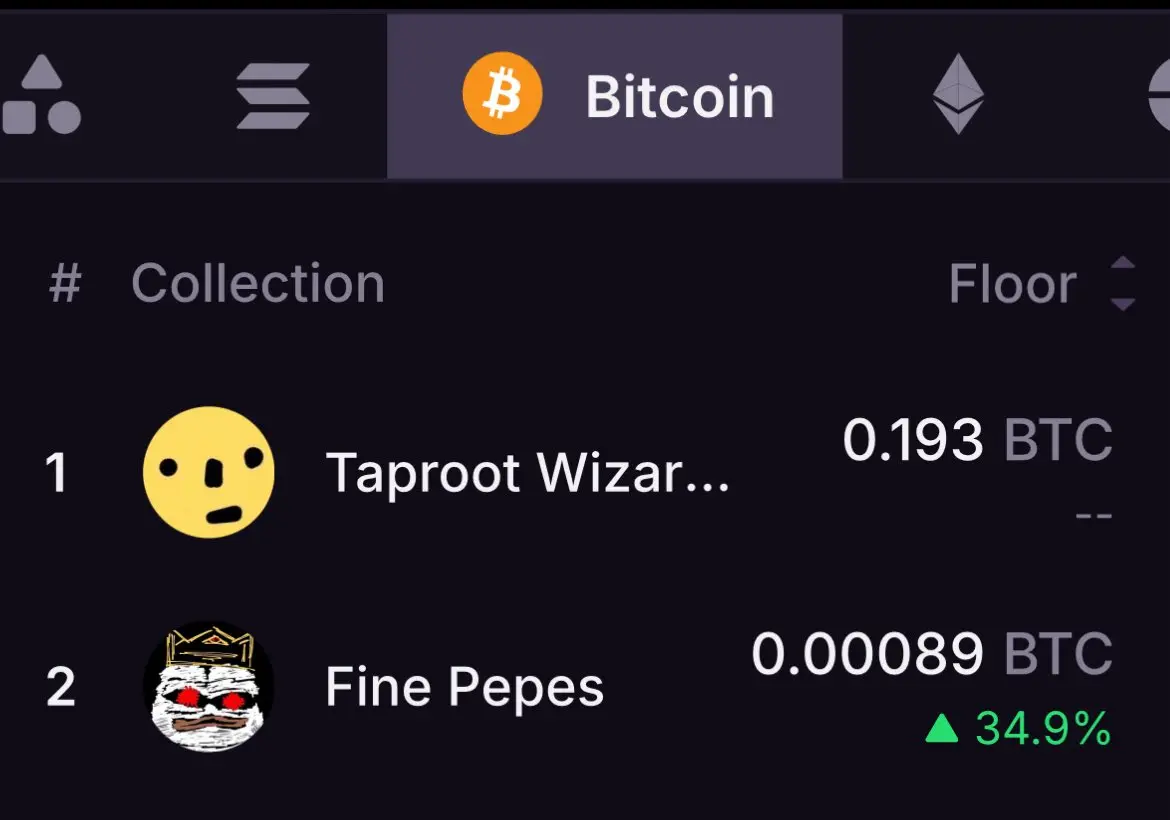
Task: Click the 0.193 BTC floor price
Action: pyautogui.click(x=977, y=439)
